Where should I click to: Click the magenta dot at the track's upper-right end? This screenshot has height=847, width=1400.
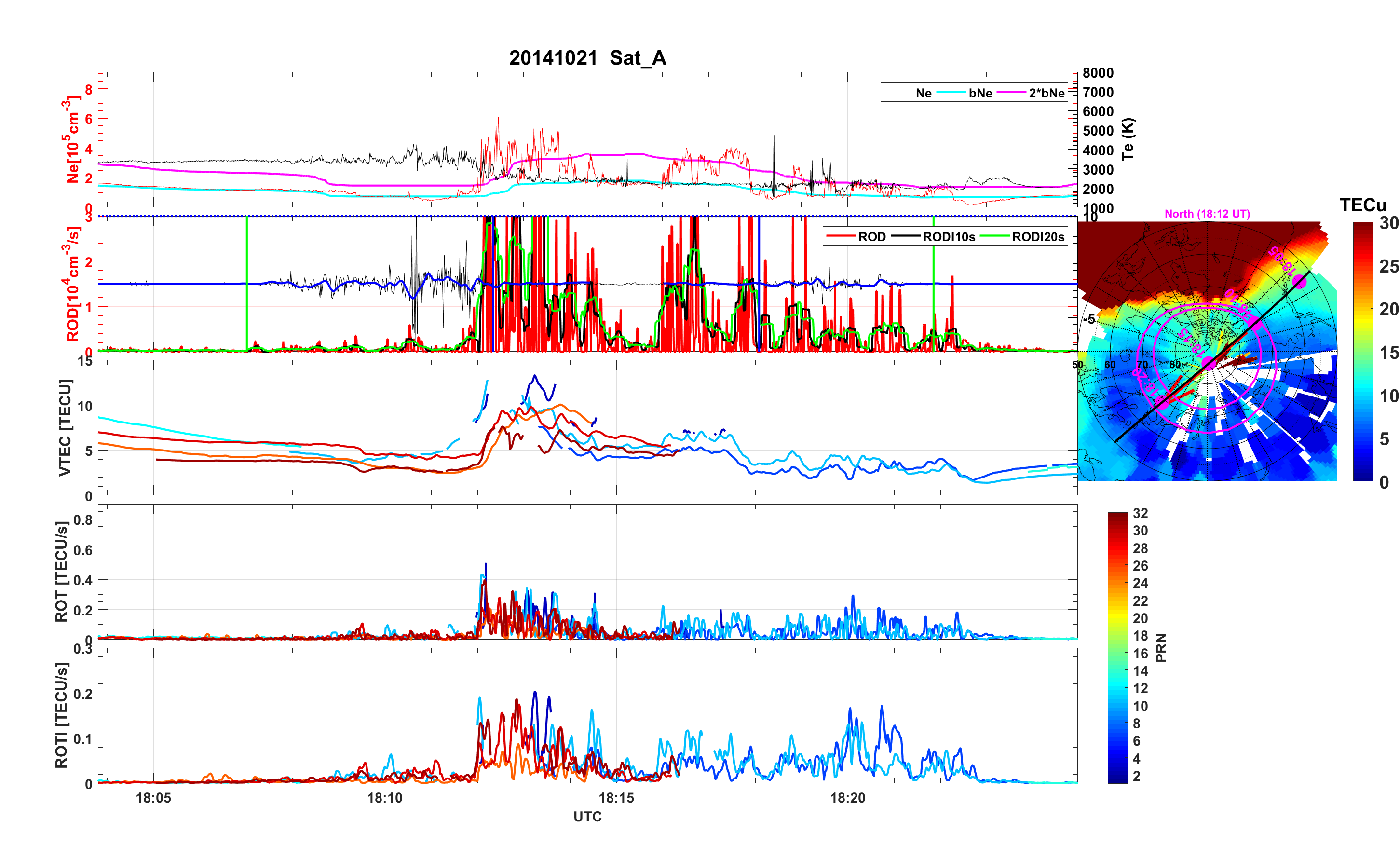tap(1299, 281)
